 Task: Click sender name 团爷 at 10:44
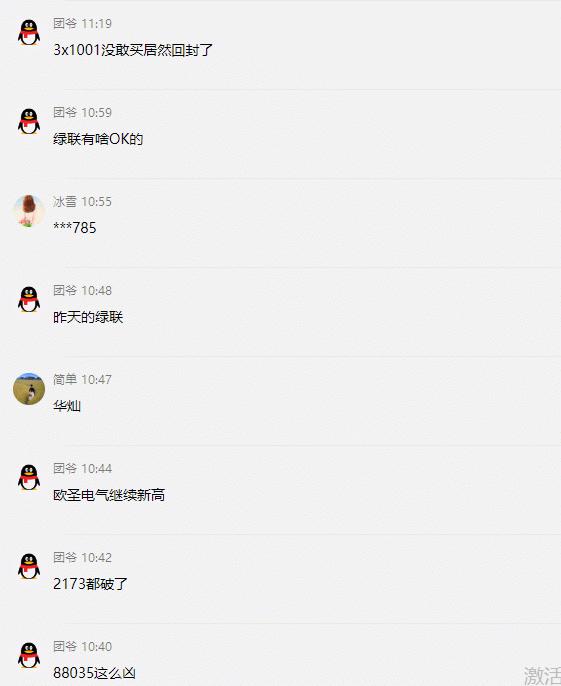click(x=65, y=469)
